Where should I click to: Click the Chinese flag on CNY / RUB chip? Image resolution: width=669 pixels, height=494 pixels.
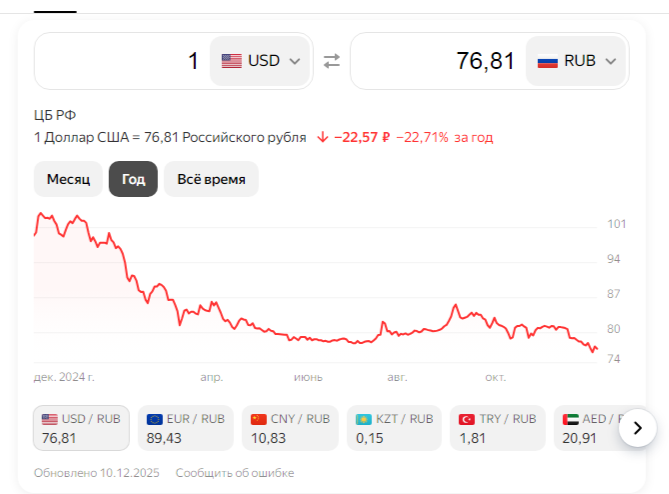point(259,419)
